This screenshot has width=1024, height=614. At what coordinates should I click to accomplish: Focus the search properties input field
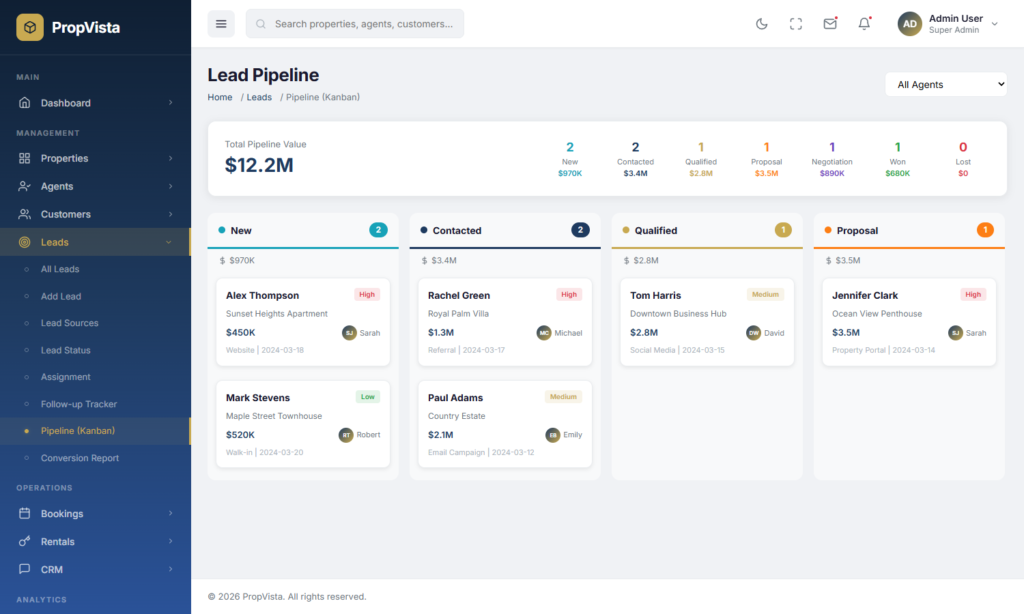tap(355, 24)
